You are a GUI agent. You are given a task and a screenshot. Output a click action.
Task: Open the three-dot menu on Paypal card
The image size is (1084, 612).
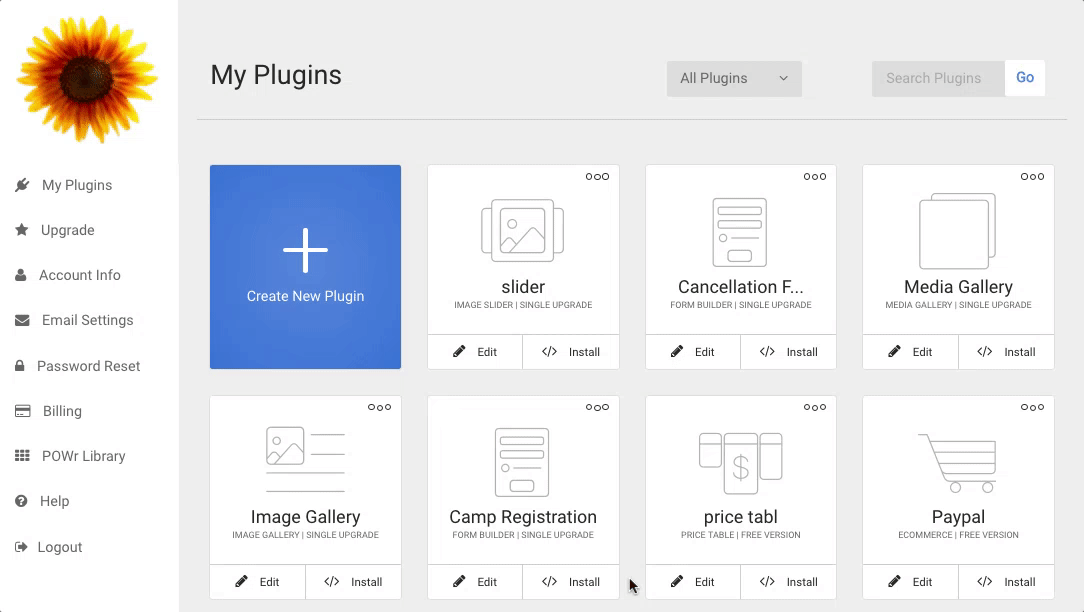click(x=1032, y=407)
